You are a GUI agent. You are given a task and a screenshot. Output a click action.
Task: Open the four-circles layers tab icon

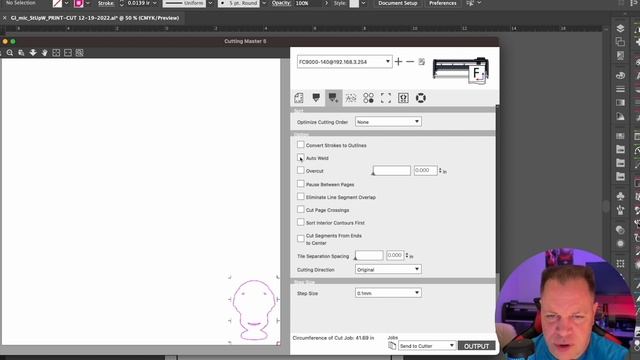(x=368, y=98)
